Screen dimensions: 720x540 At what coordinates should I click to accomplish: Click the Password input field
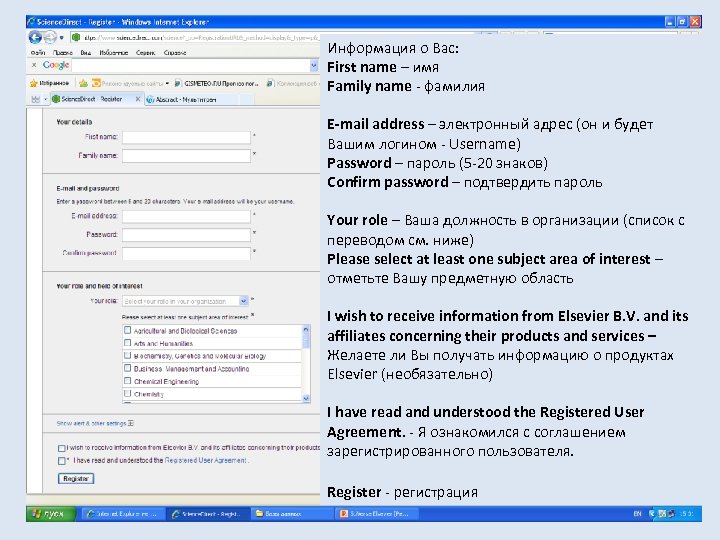[x=186, y=235]
